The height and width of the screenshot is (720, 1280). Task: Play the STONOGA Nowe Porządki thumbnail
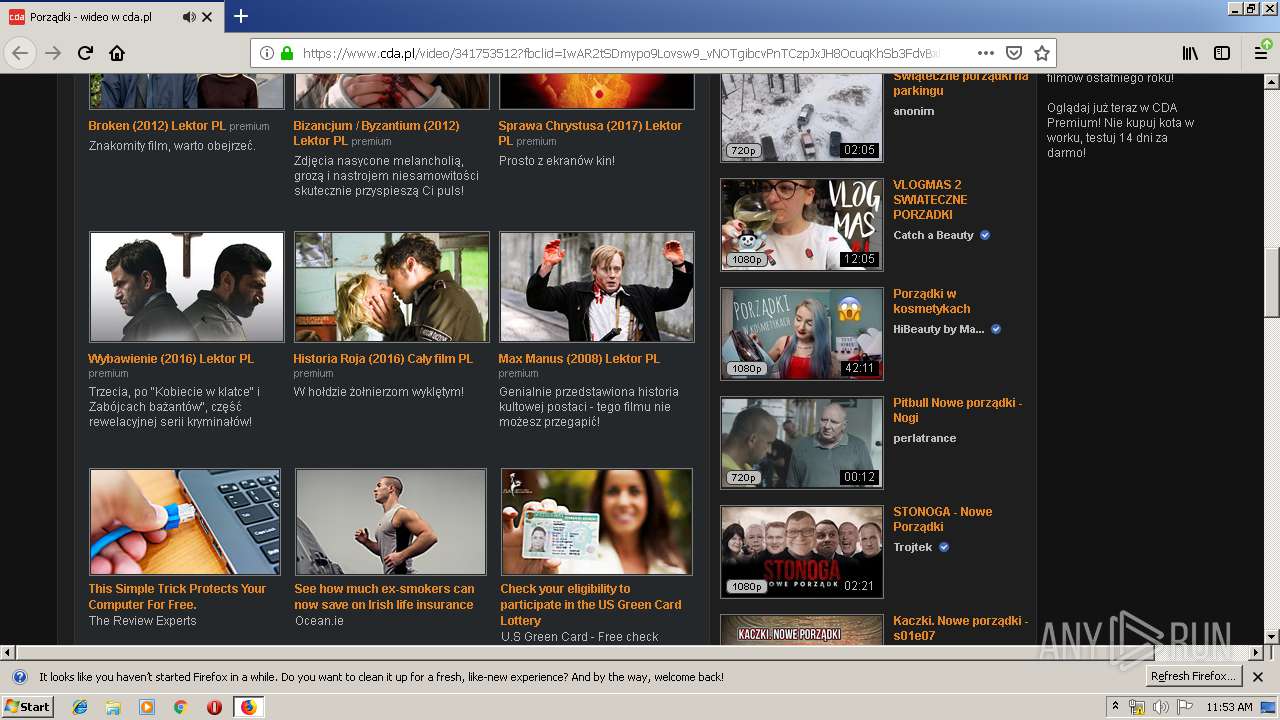(802, 552)
